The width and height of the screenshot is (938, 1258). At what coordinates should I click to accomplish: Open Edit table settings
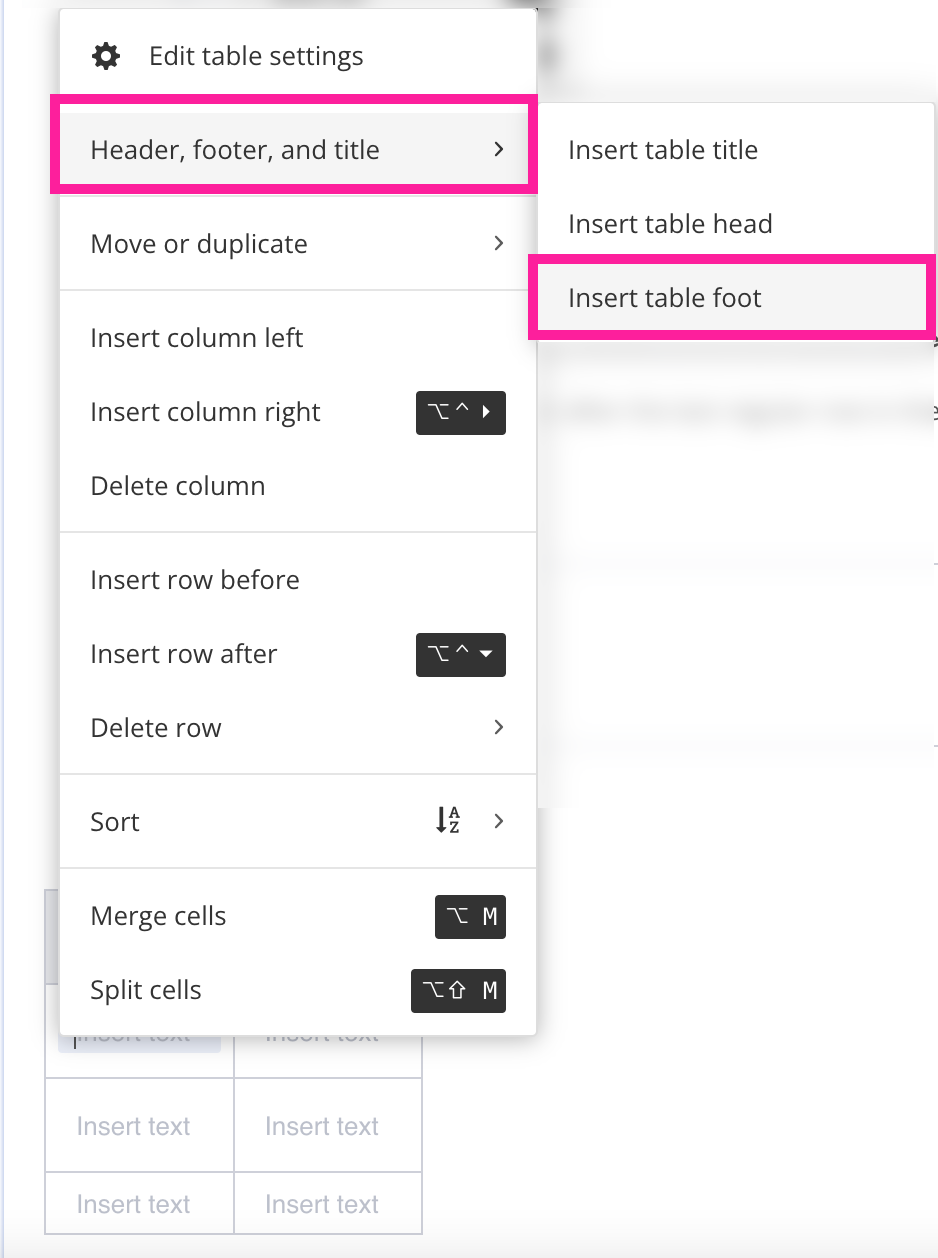pyautogui.click(x=255, y=56)
